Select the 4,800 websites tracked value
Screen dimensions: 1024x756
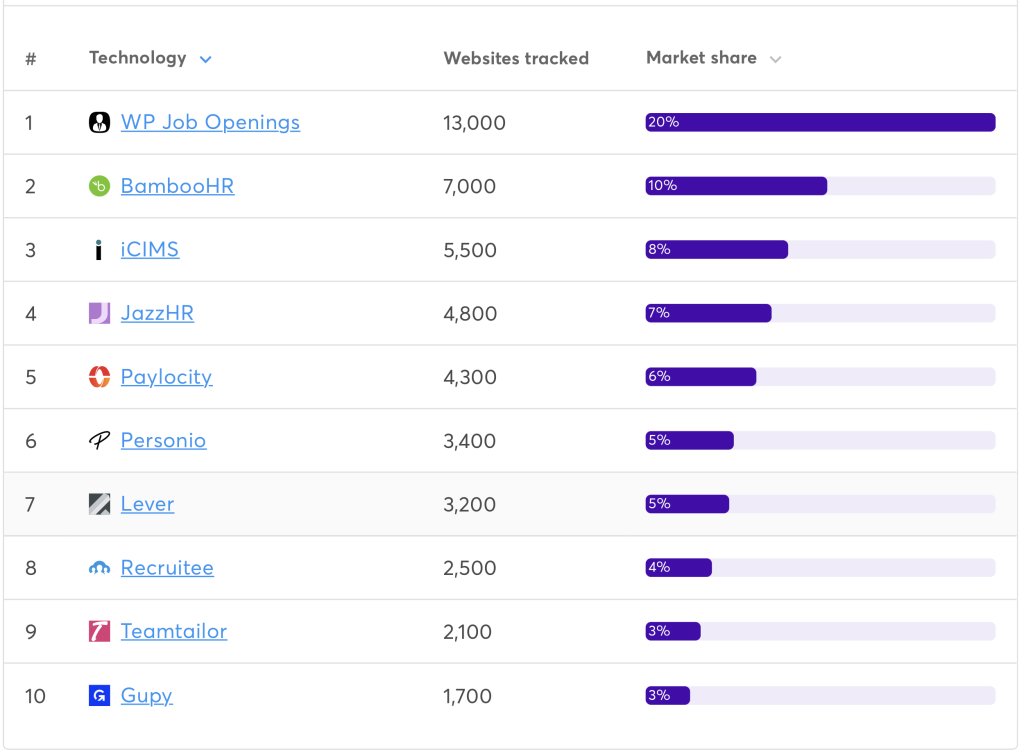point(470,314)
